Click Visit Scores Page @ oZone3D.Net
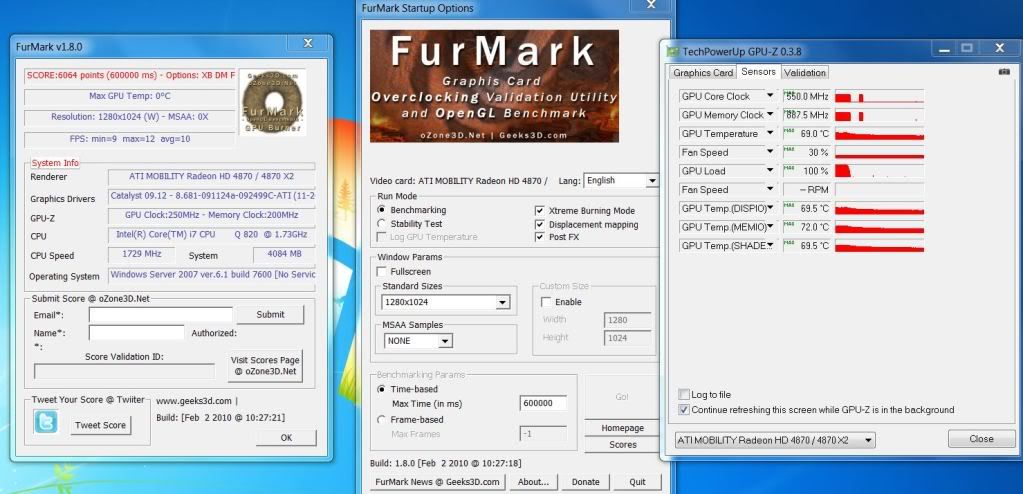 (266, 366)
